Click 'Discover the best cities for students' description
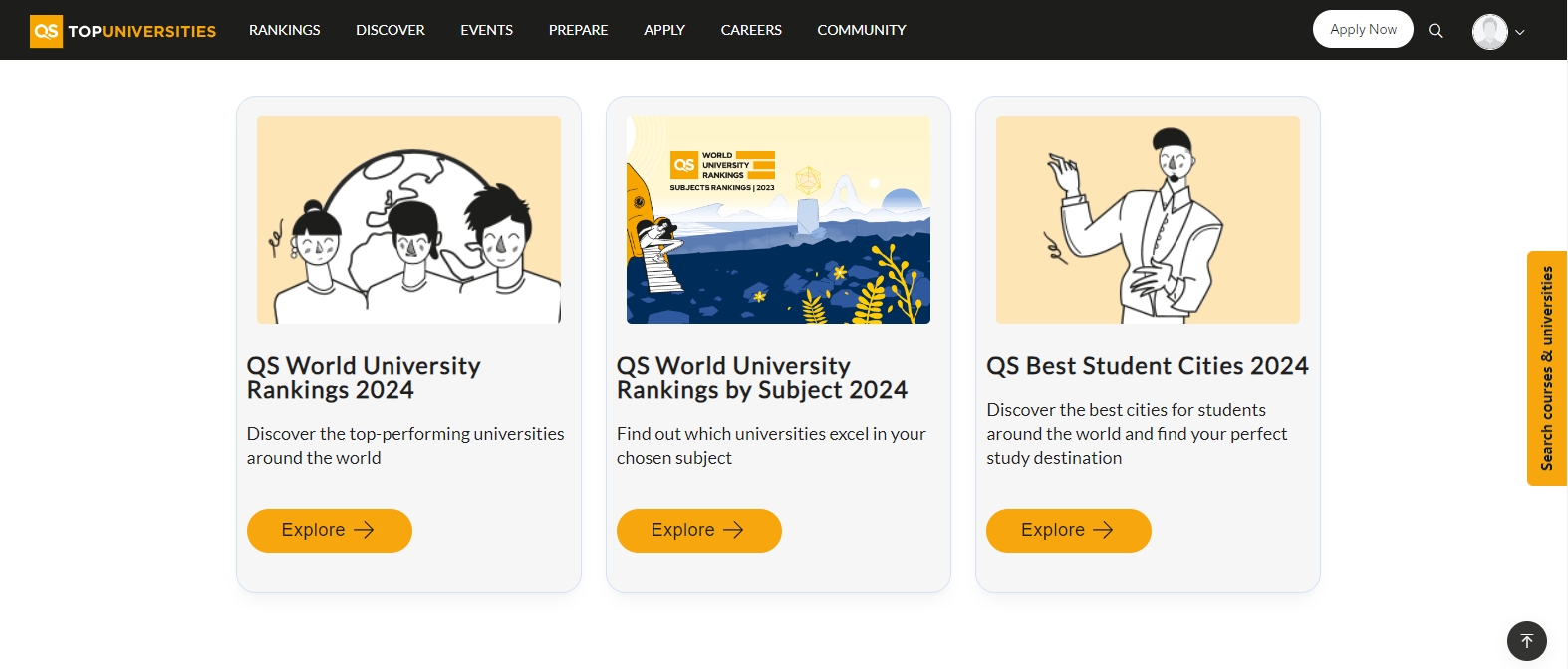This screenshot has width=1568, height=669. click(x=1137, y=434)
